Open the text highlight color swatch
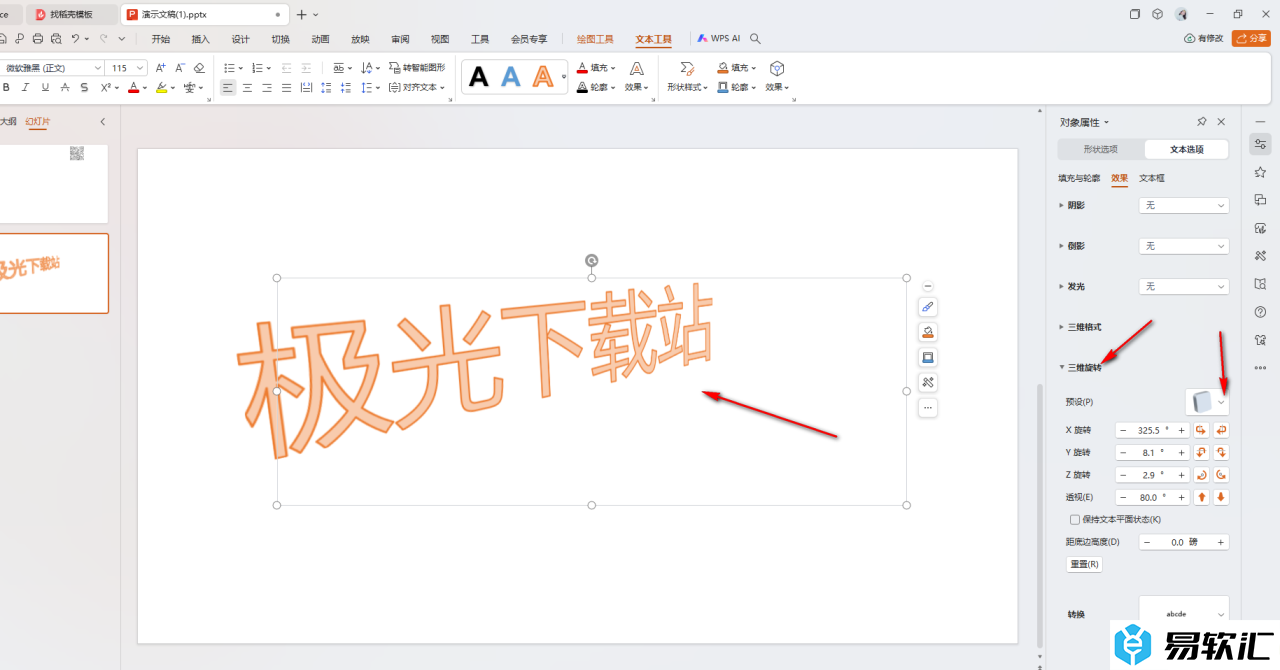 [161, 88]
